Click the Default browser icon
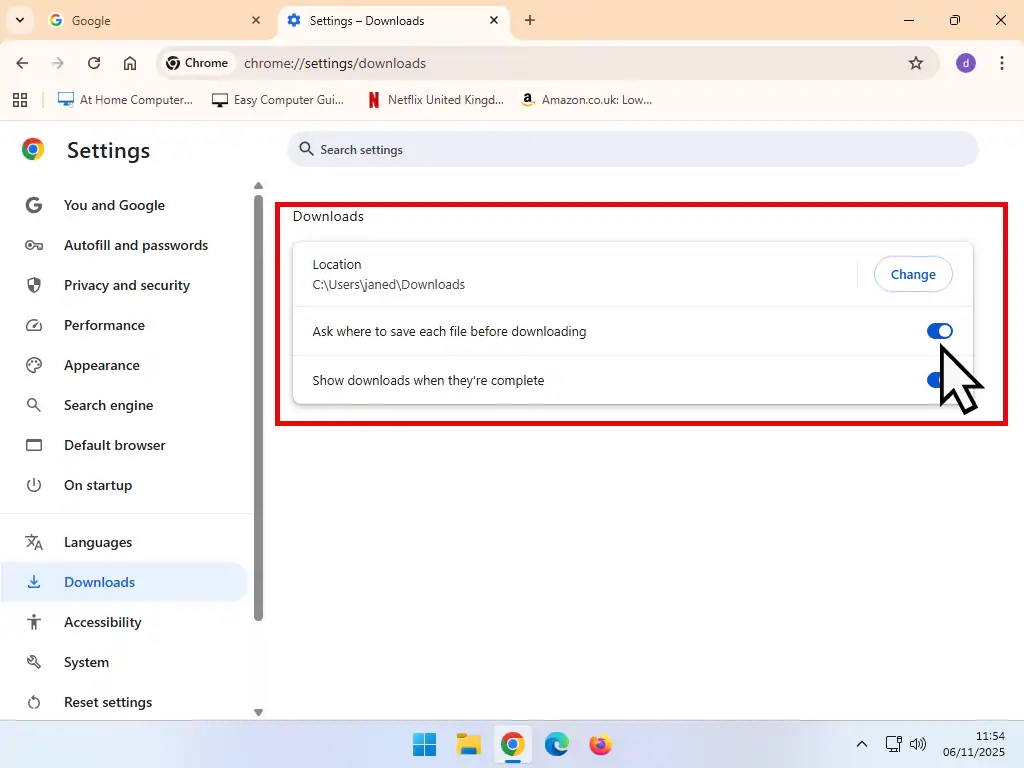1024x768 pixels. point(33,445)
